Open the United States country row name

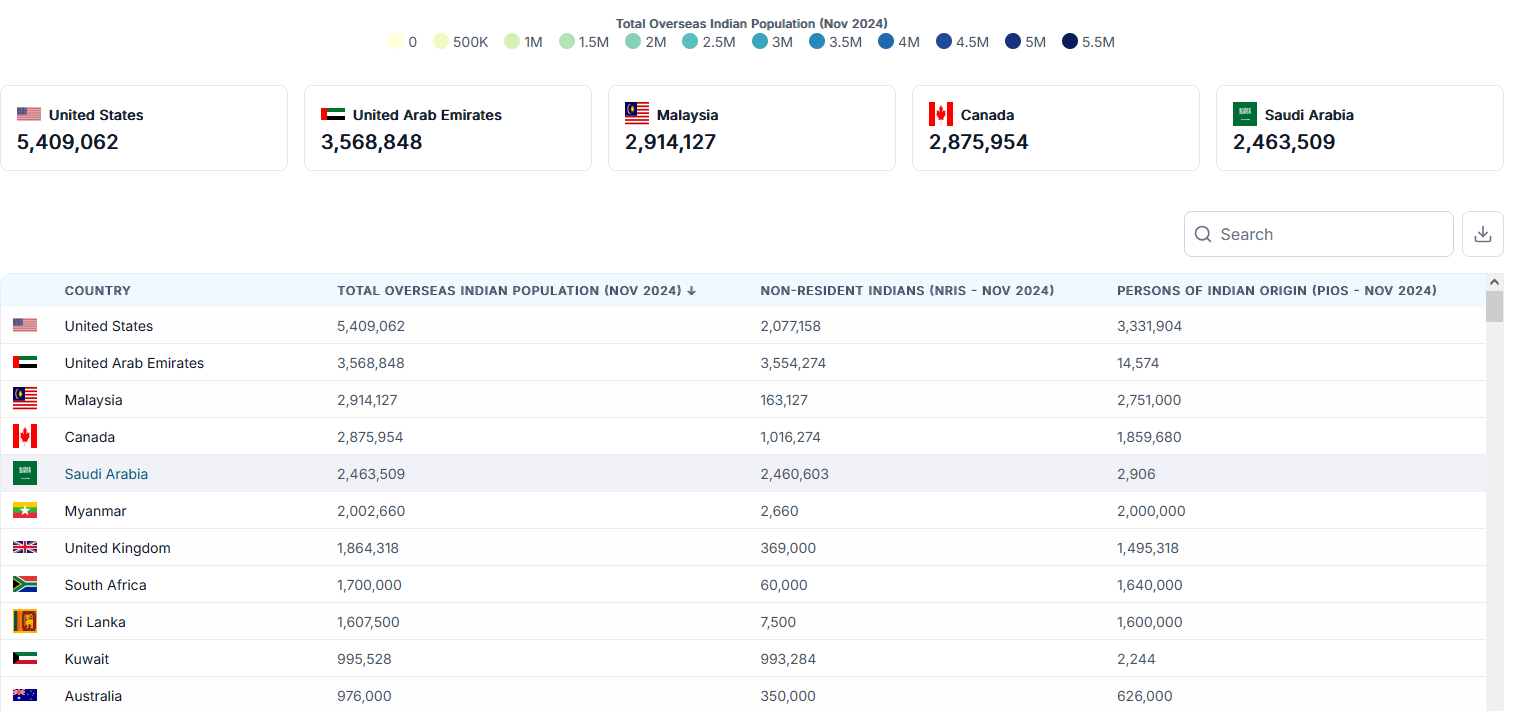click(109, 326)
